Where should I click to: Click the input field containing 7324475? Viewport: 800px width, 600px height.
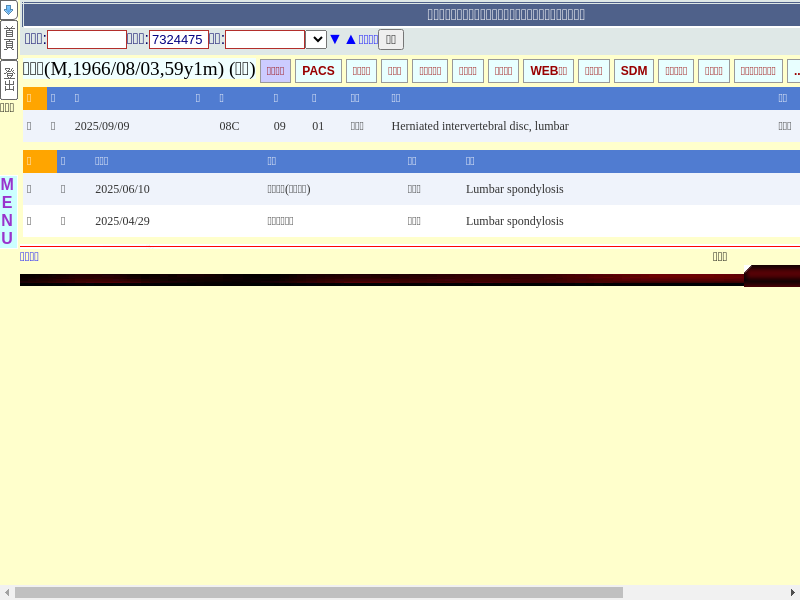point(178,39)
